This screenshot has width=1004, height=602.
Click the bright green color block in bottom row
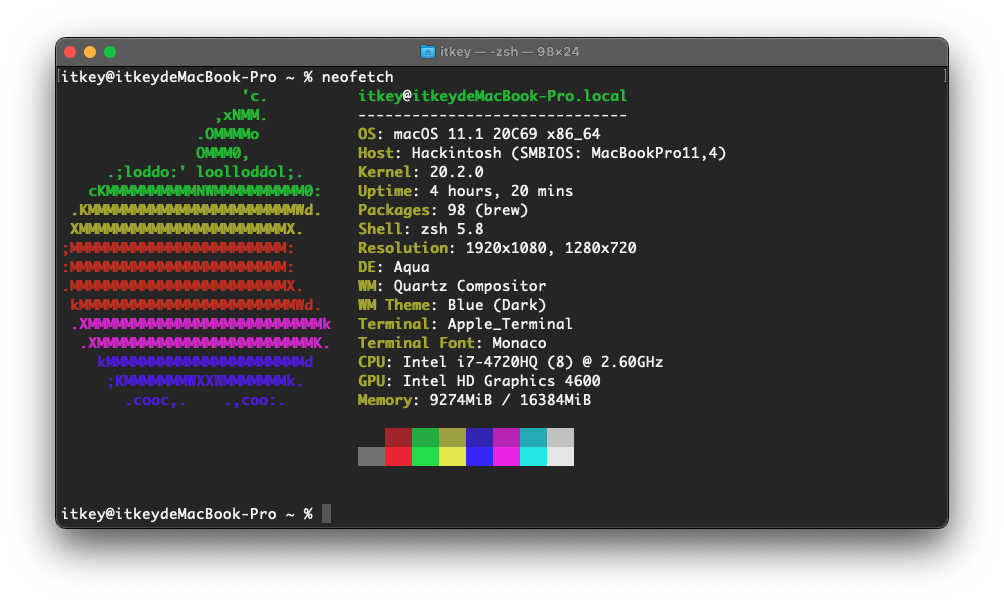click(425, 457)
